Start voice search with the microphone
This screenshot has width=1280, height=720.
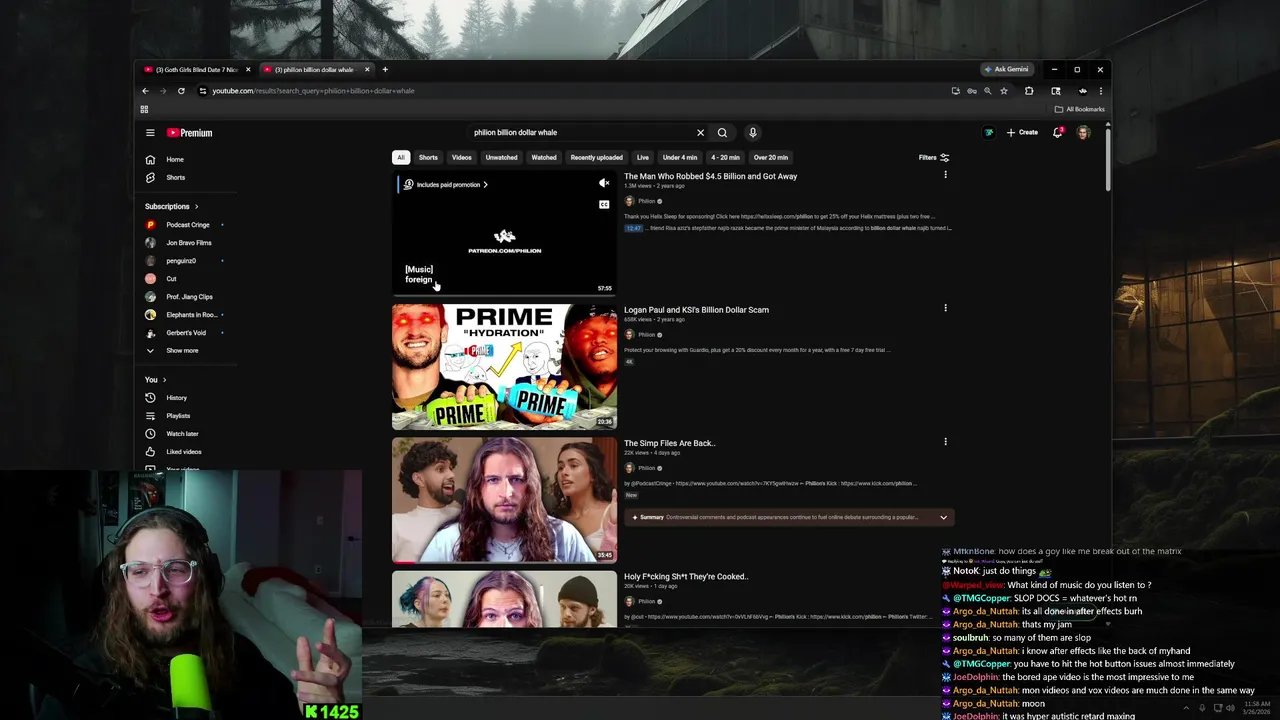(753, 132)
